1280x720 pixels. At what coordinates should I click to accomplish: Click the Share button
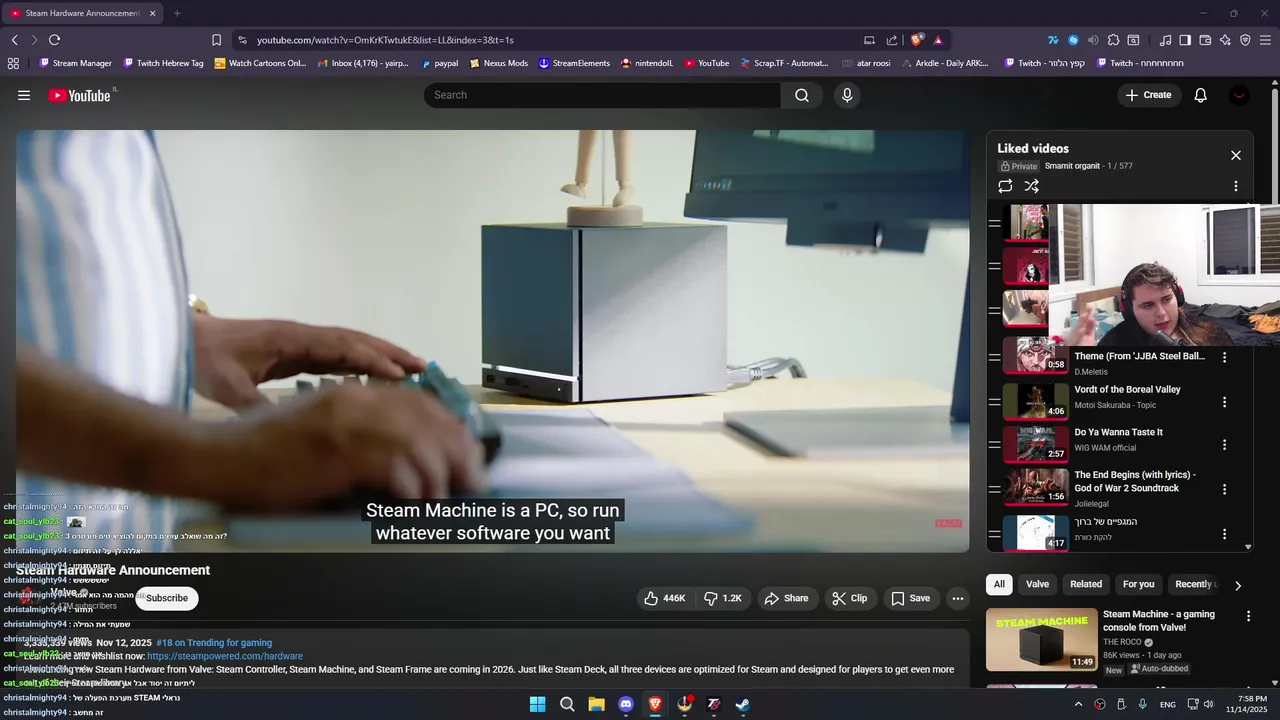(786, 598)
